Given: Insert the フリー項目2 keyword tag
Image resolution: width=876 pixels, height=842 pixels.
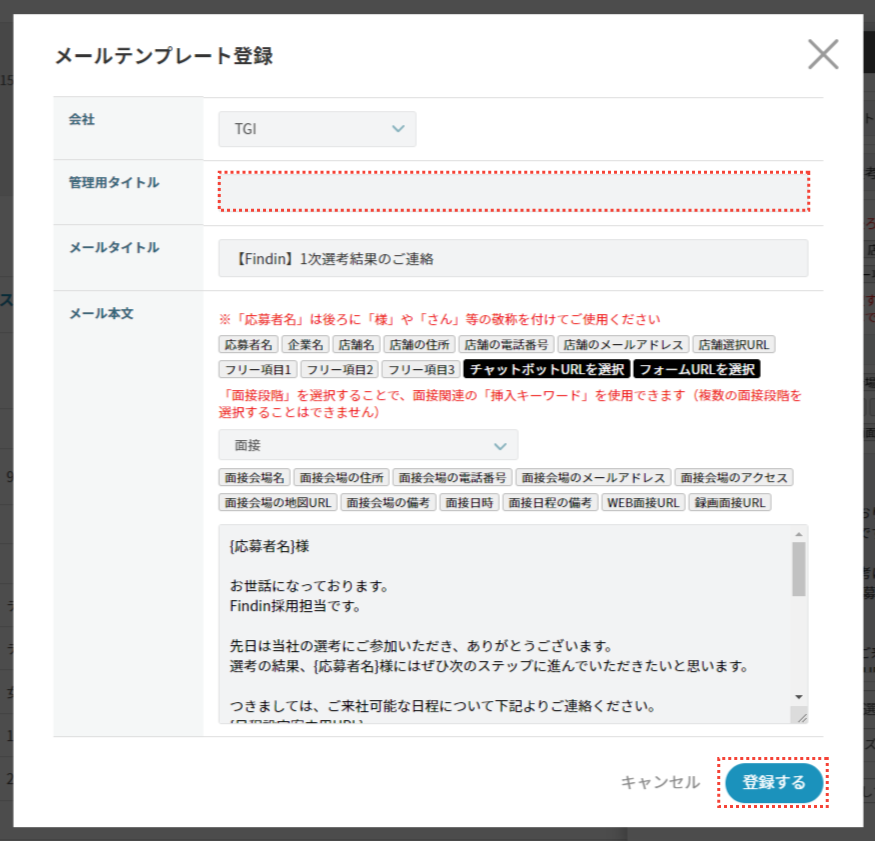Looking at the screenshot, I should (337, 370).
